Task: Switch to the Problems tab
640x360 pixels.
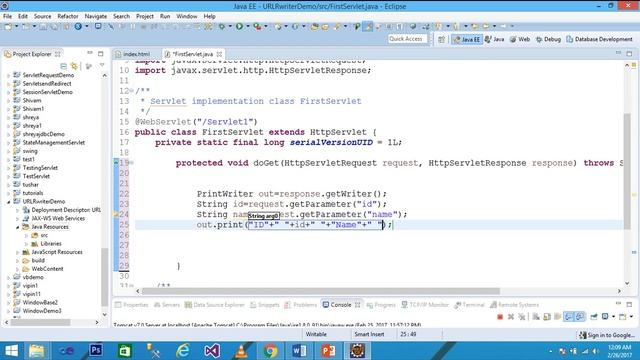Action: tap(301, 305)
